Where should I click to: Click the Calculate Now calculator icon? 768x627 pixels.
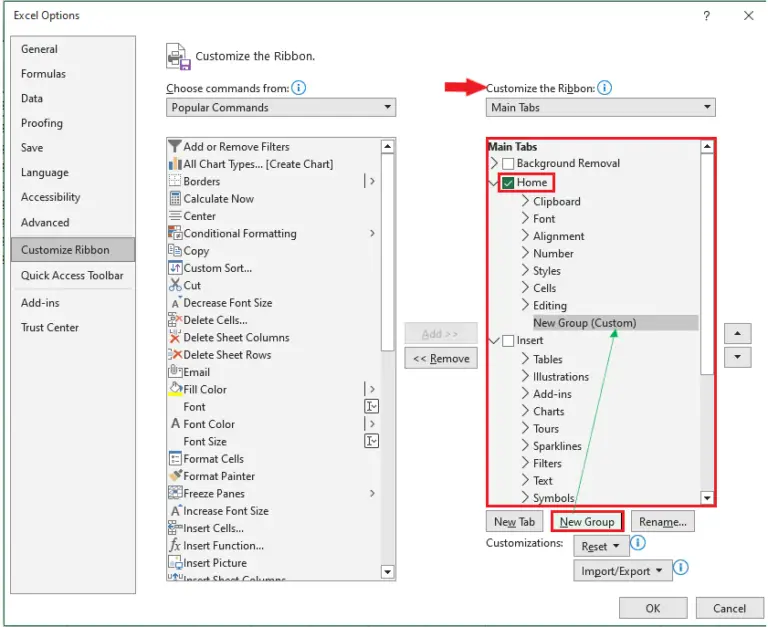pos(175,199)
